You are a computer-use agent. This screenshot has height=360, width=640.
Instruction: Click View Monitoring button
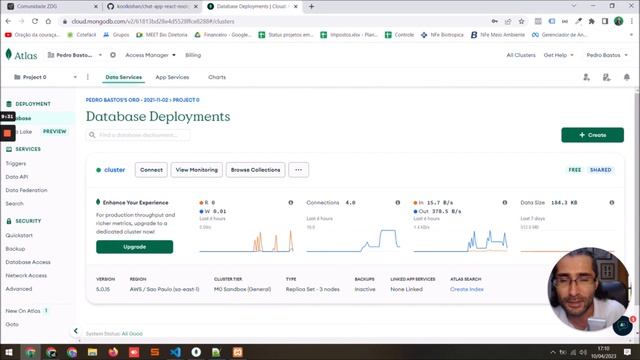tap(197, 170)
